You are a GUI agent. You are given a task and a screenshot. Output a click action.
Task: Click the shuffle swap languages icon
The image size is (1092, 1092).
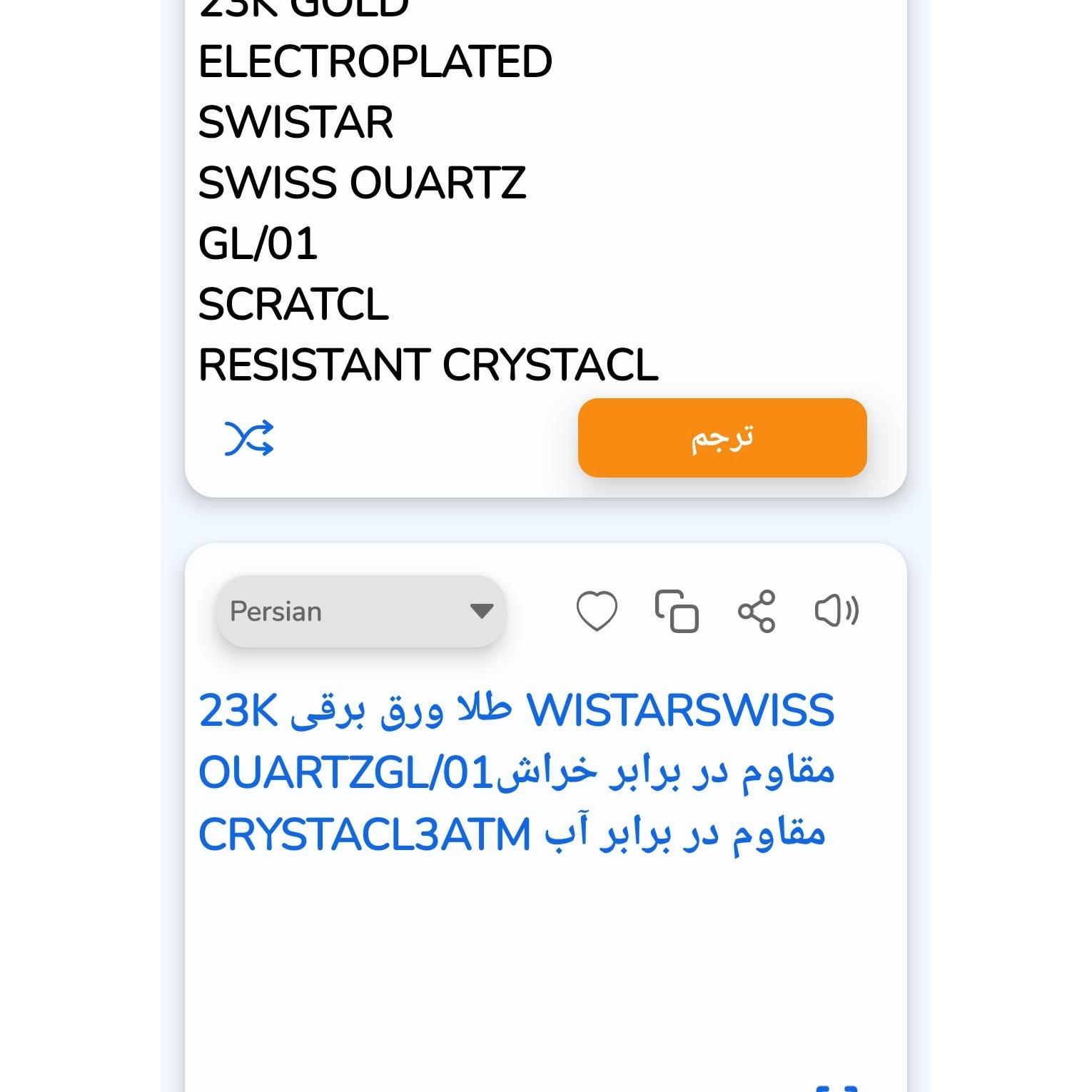tap(248, 438)
